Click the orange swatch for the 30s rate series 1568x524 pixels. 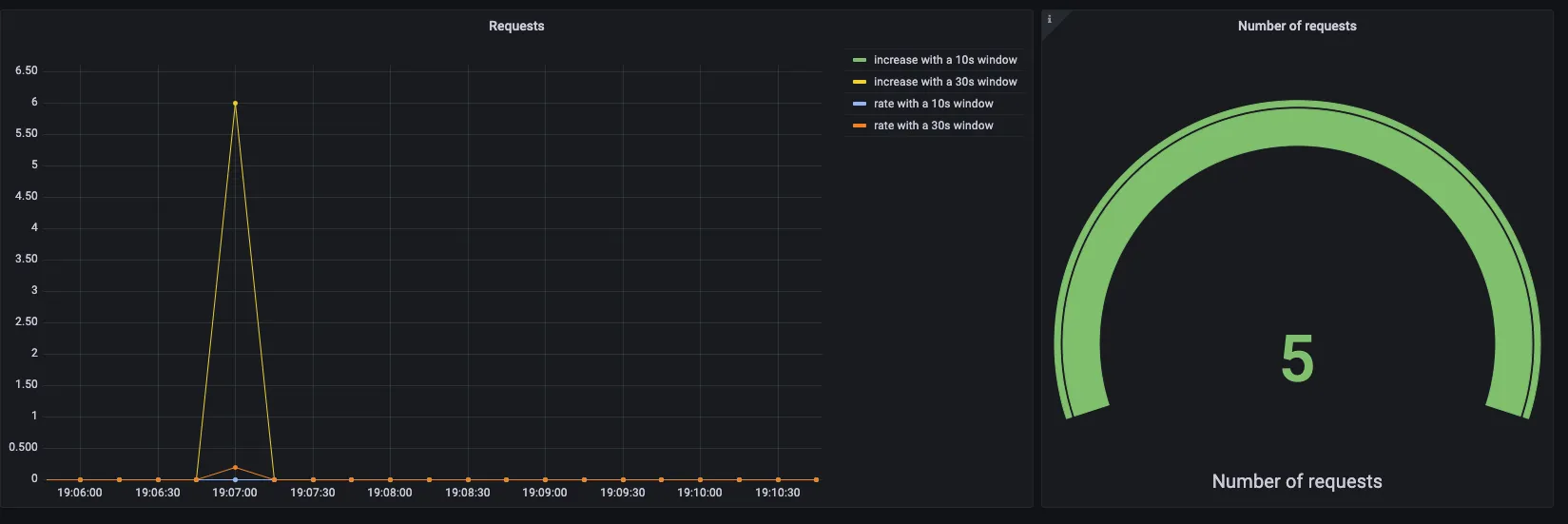click(860, 126)
